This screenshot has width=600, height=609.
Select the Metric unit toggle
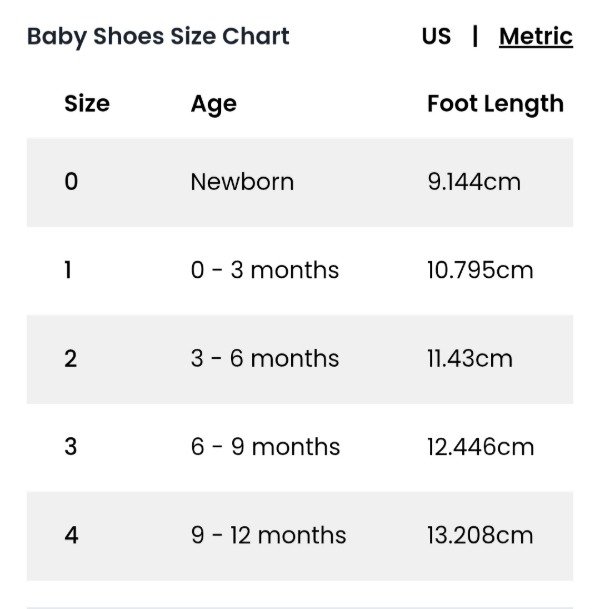point(535,37)
